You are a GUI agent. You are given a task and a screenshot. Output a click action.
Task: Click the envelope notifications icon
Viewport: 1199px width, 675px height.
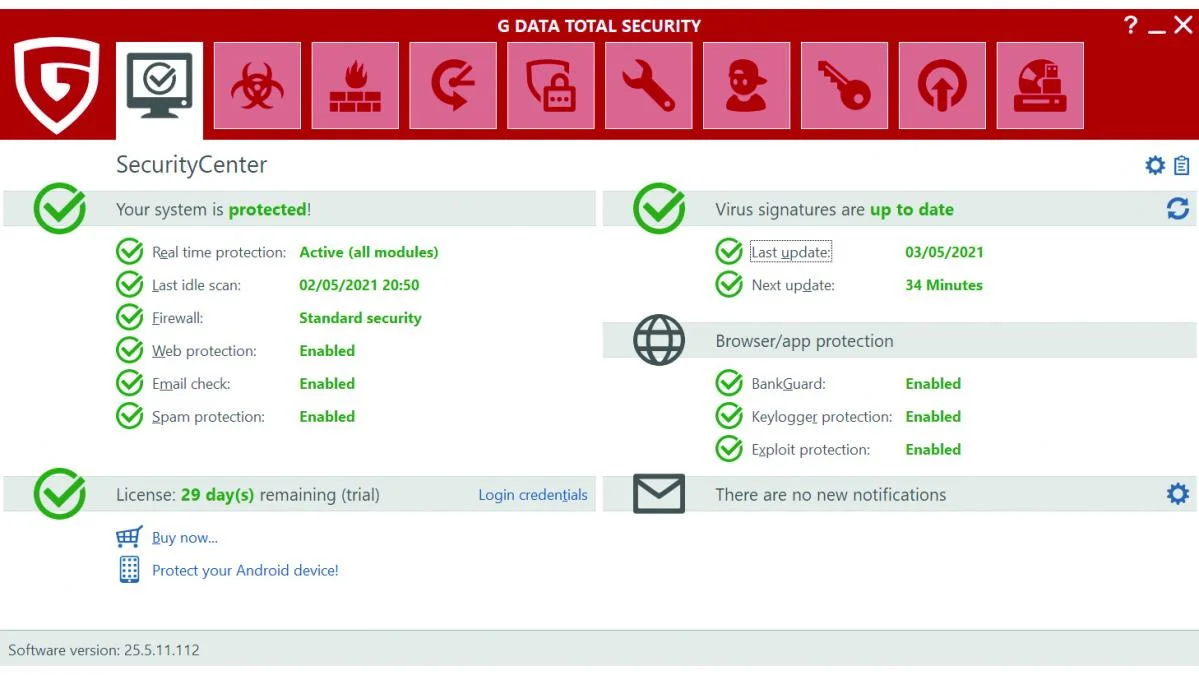coord(659,494)
